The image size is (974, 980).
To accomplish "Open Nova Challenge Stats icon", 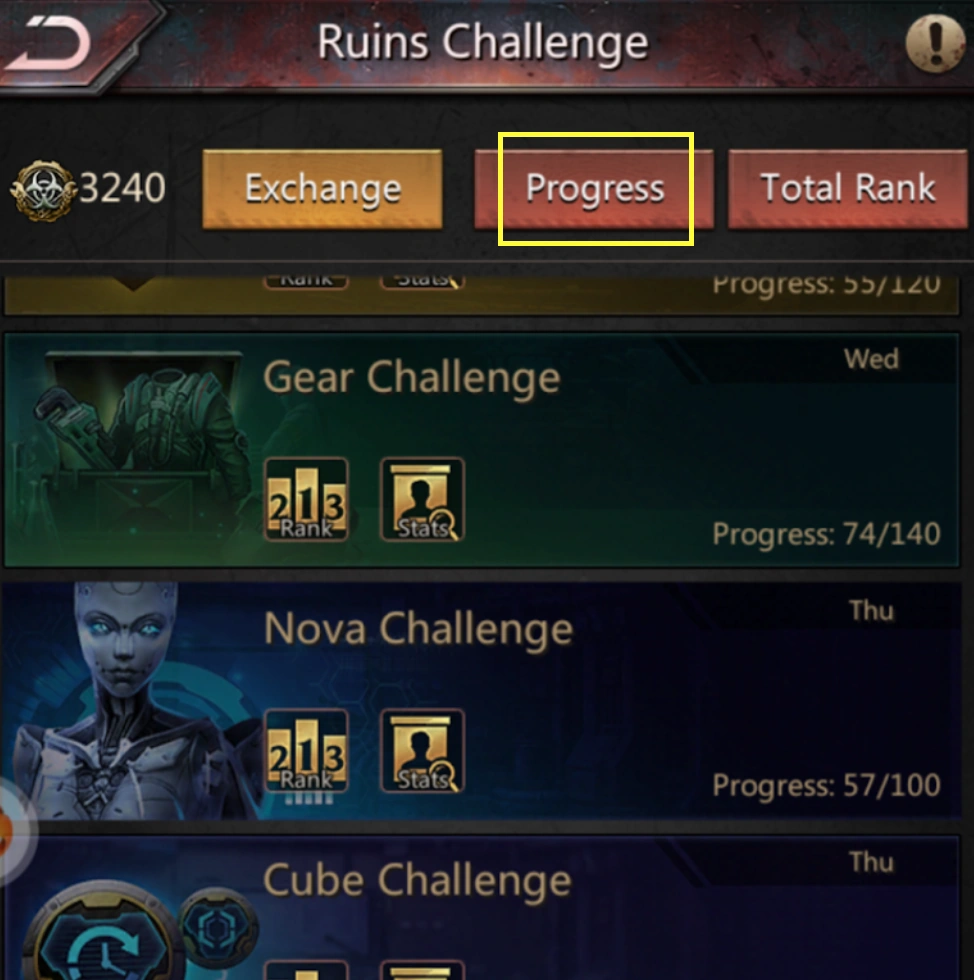I will pos(423,751).
